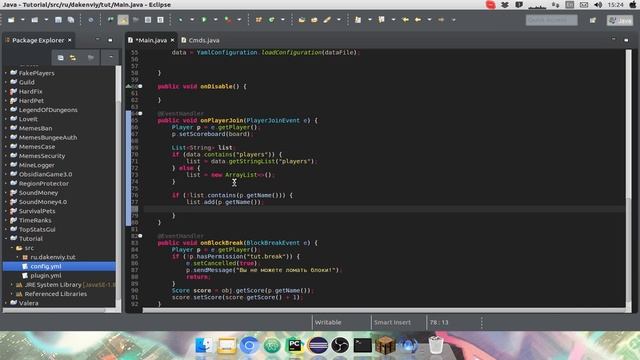Open OBS Studio from the dock

(x=340, y=345)
